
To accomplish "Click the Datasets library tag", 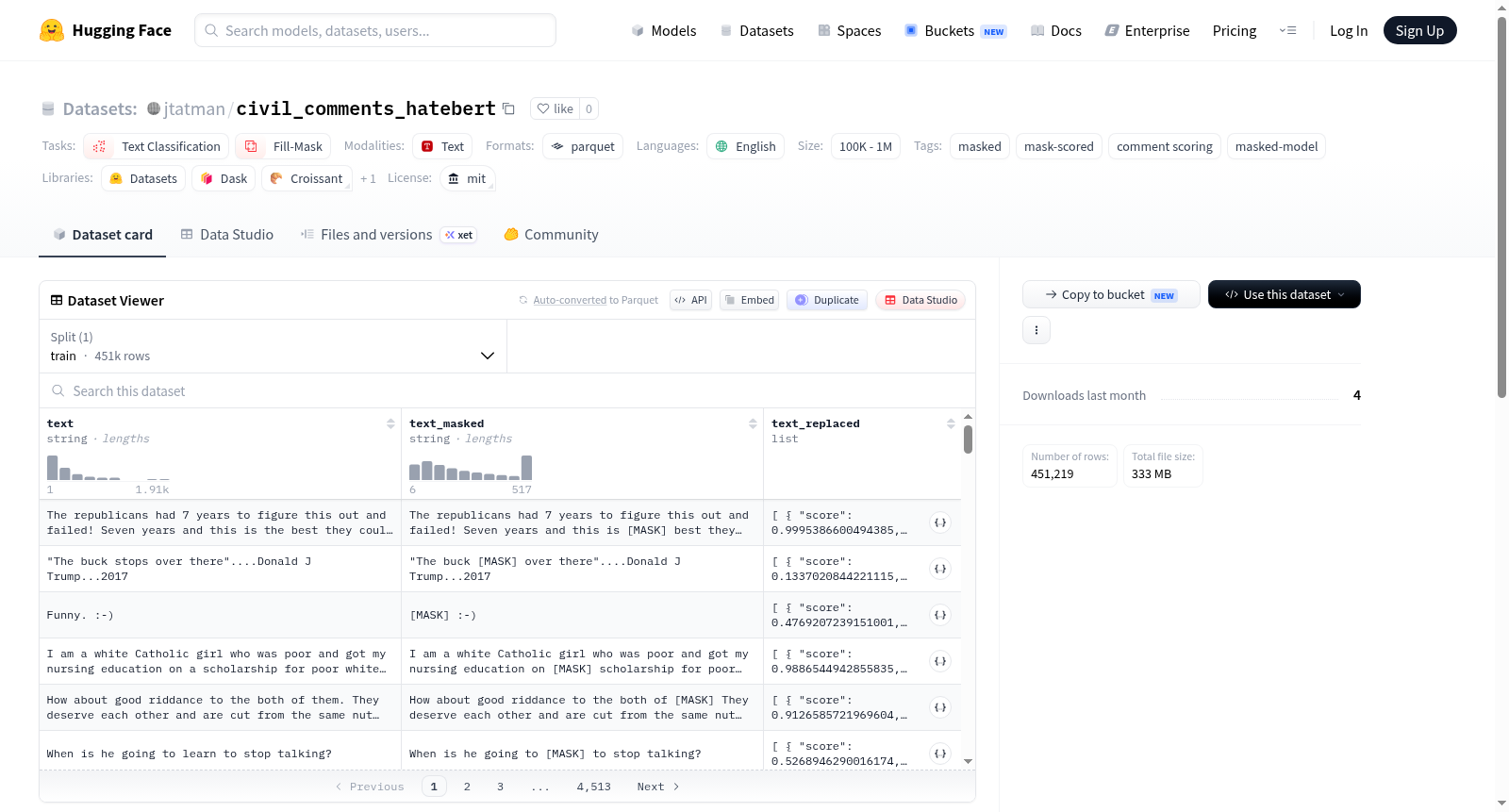I will (x=143, y=178).
